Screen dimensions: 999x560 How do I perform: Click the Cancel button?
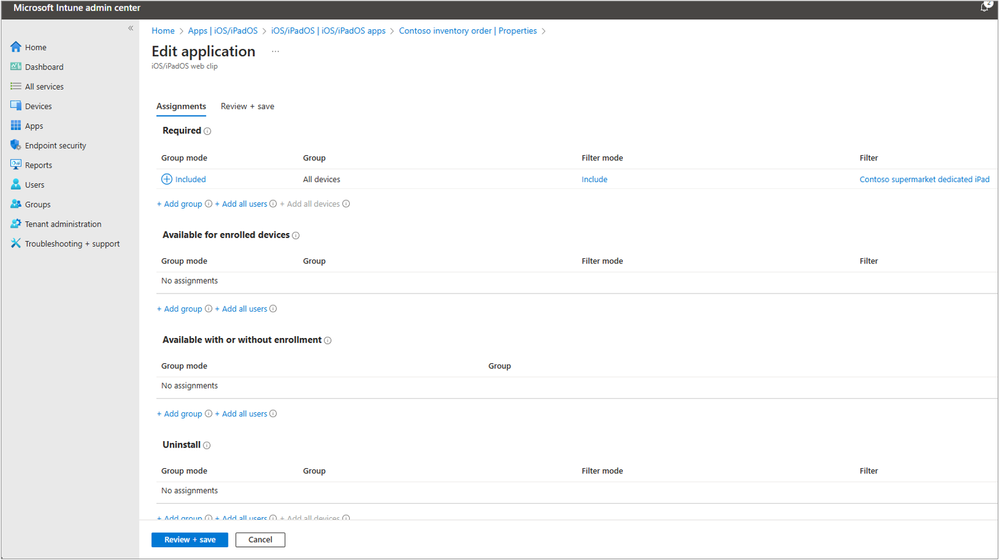[260, 540]
